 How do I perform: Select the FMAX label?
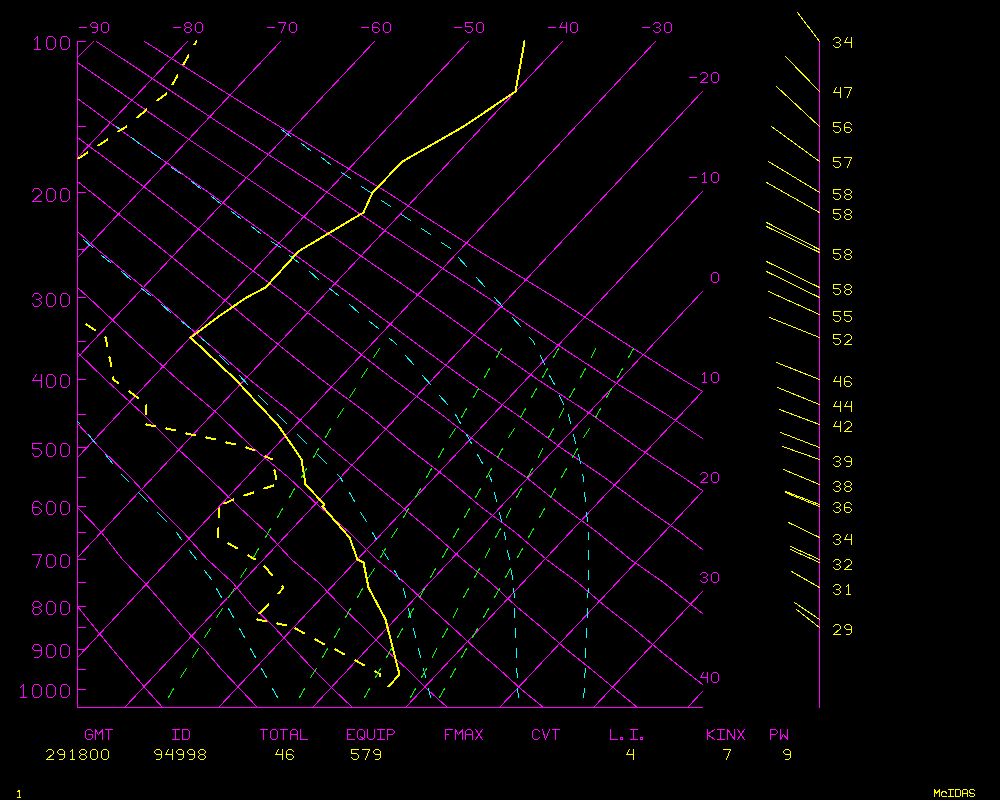click(x=463, y=735)
